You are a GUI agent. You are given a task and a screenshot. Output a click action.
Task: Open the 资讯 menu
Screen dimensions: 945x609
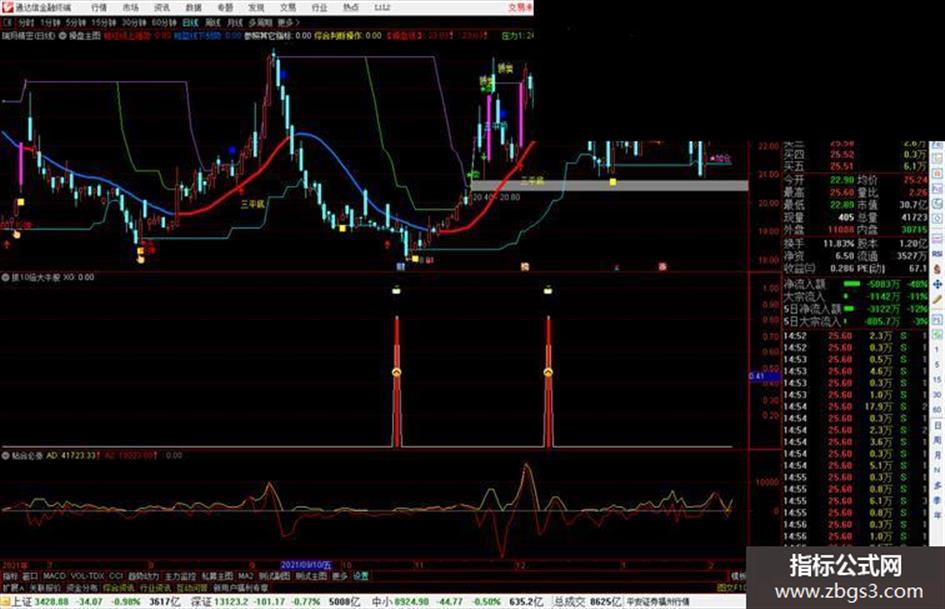162,8
